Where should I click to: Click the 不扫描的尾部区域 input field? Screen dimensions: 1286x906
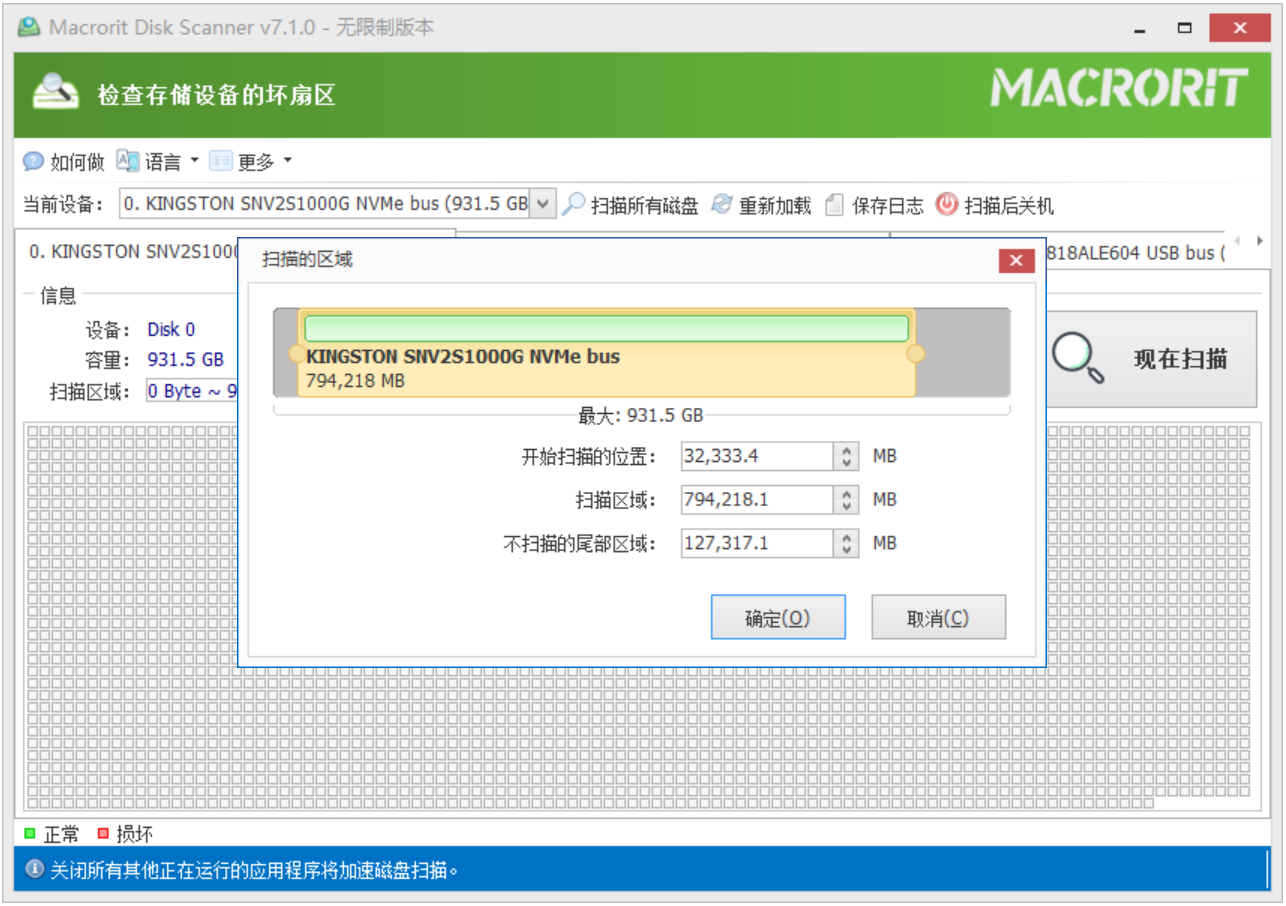tap(757, 543)
